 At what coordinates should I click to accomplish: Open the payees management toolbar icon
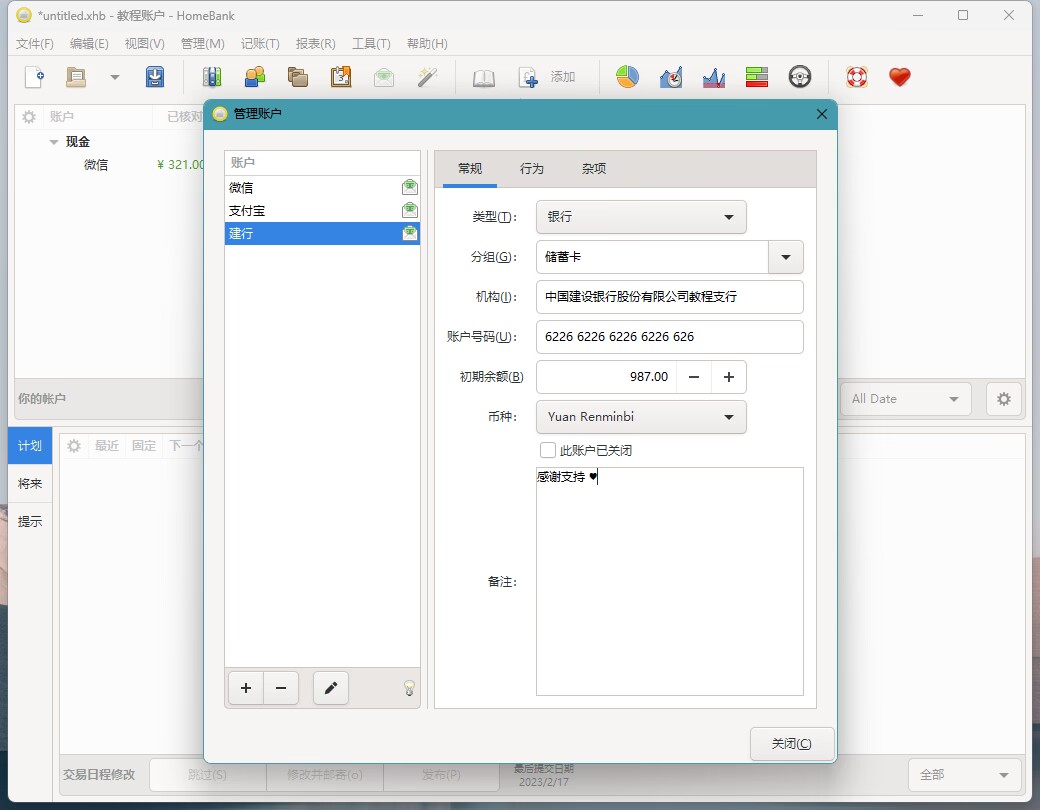point(255,77)
